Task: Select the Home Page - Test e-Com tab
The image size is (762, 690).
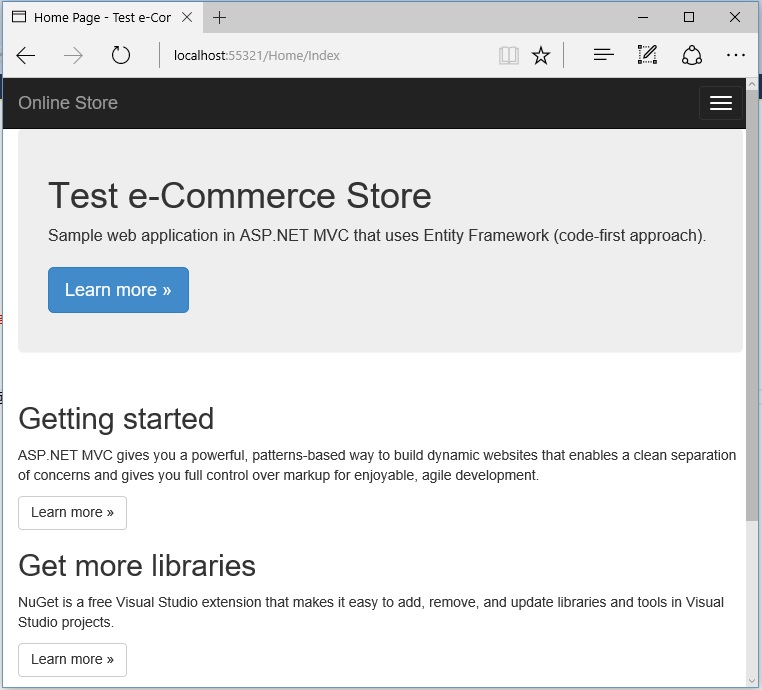Action: pos(103,17)
